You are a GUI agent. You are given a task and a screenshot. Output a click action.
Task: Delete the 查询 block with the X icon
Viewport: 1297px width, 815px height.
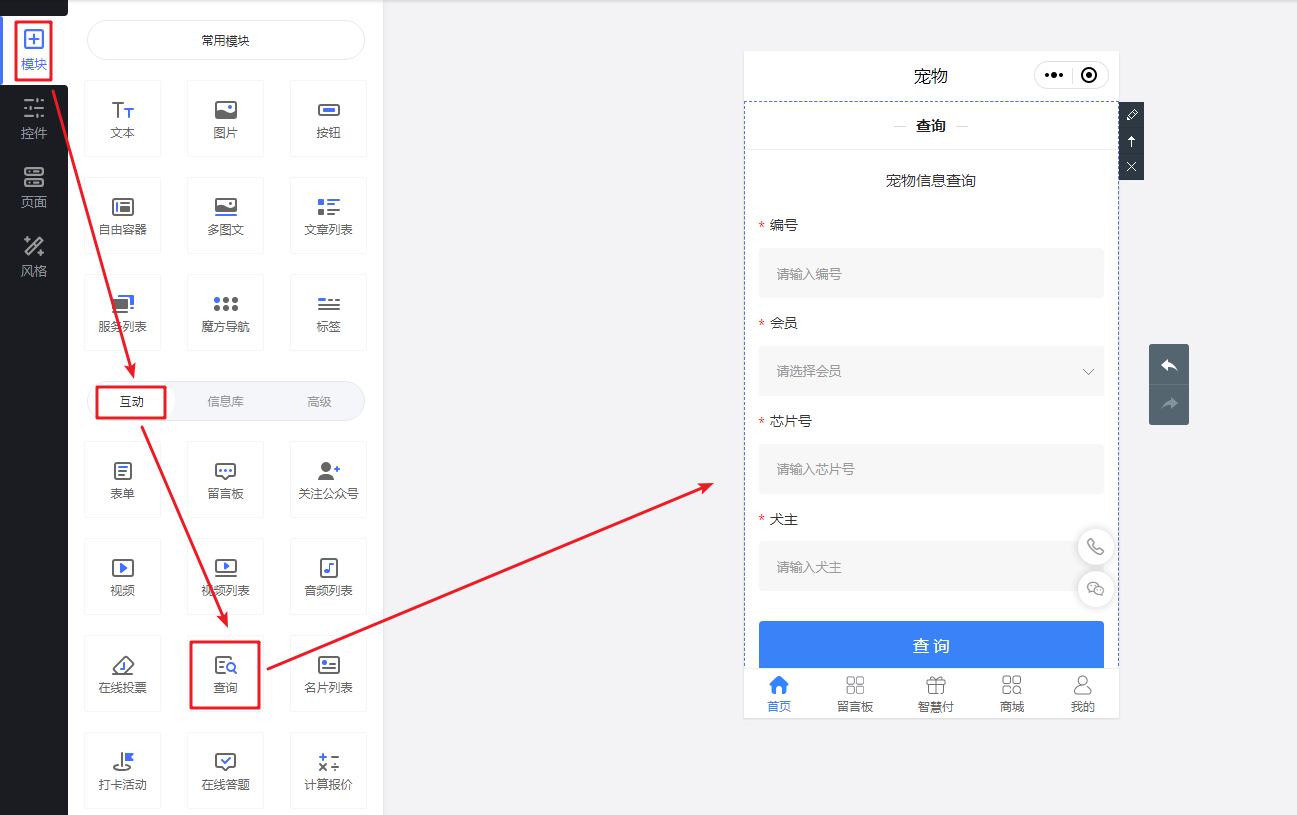click(1132, 167)
